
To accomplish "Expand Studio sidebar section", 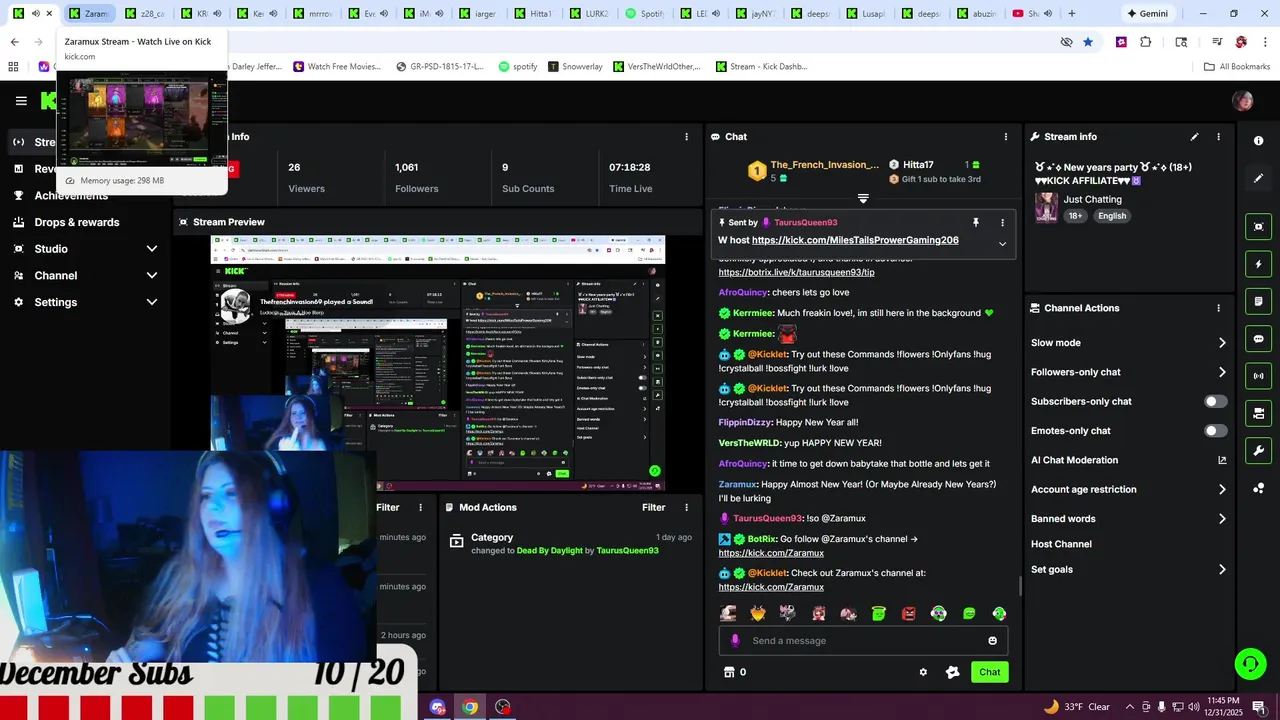I will click(x=152, y=249).
